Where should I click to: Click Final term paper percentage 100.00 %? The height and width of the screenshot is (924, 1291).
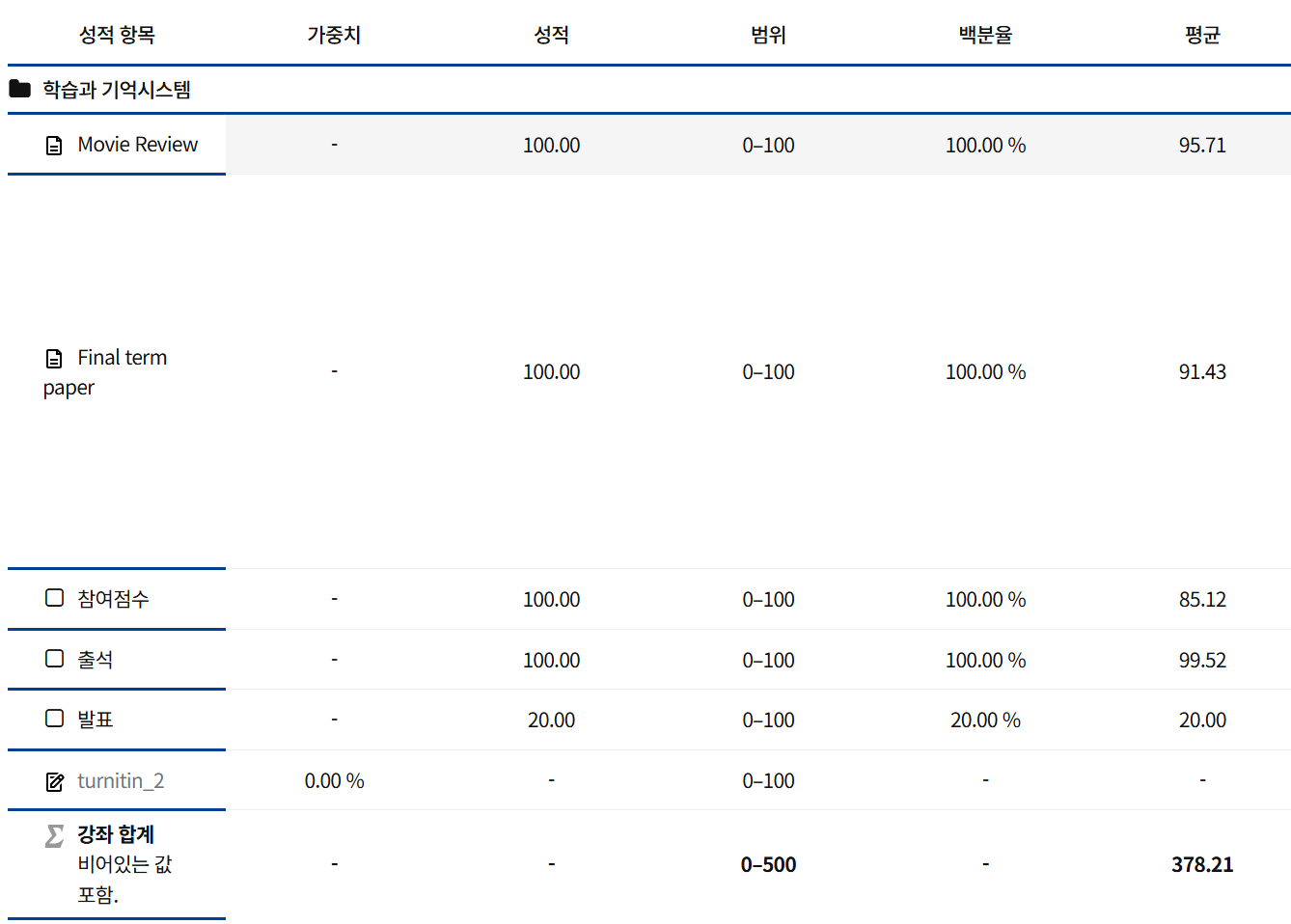(x=985, y=372)
